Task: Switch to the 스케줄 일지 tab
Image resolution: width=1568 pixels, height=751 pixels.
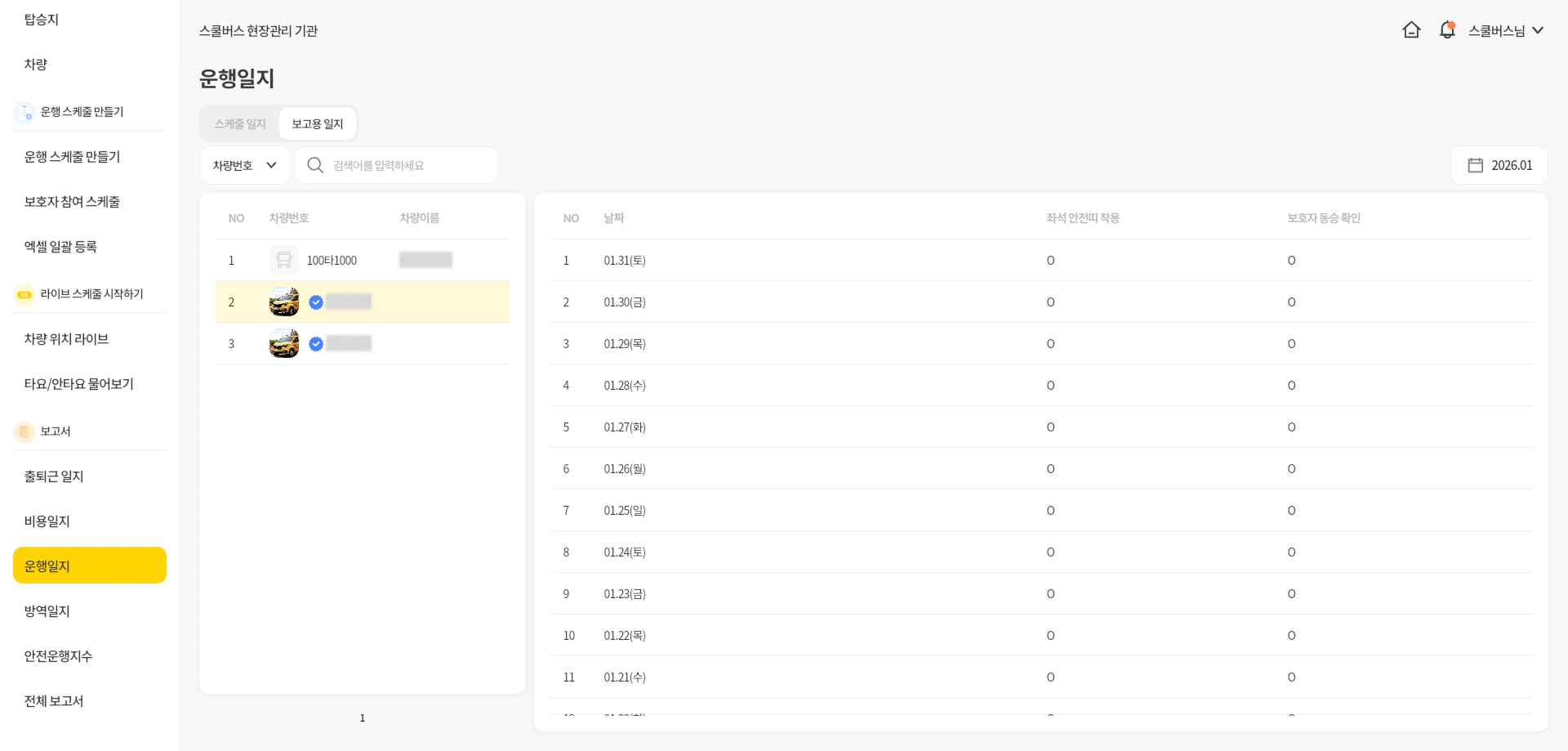Action: [240, 124]
